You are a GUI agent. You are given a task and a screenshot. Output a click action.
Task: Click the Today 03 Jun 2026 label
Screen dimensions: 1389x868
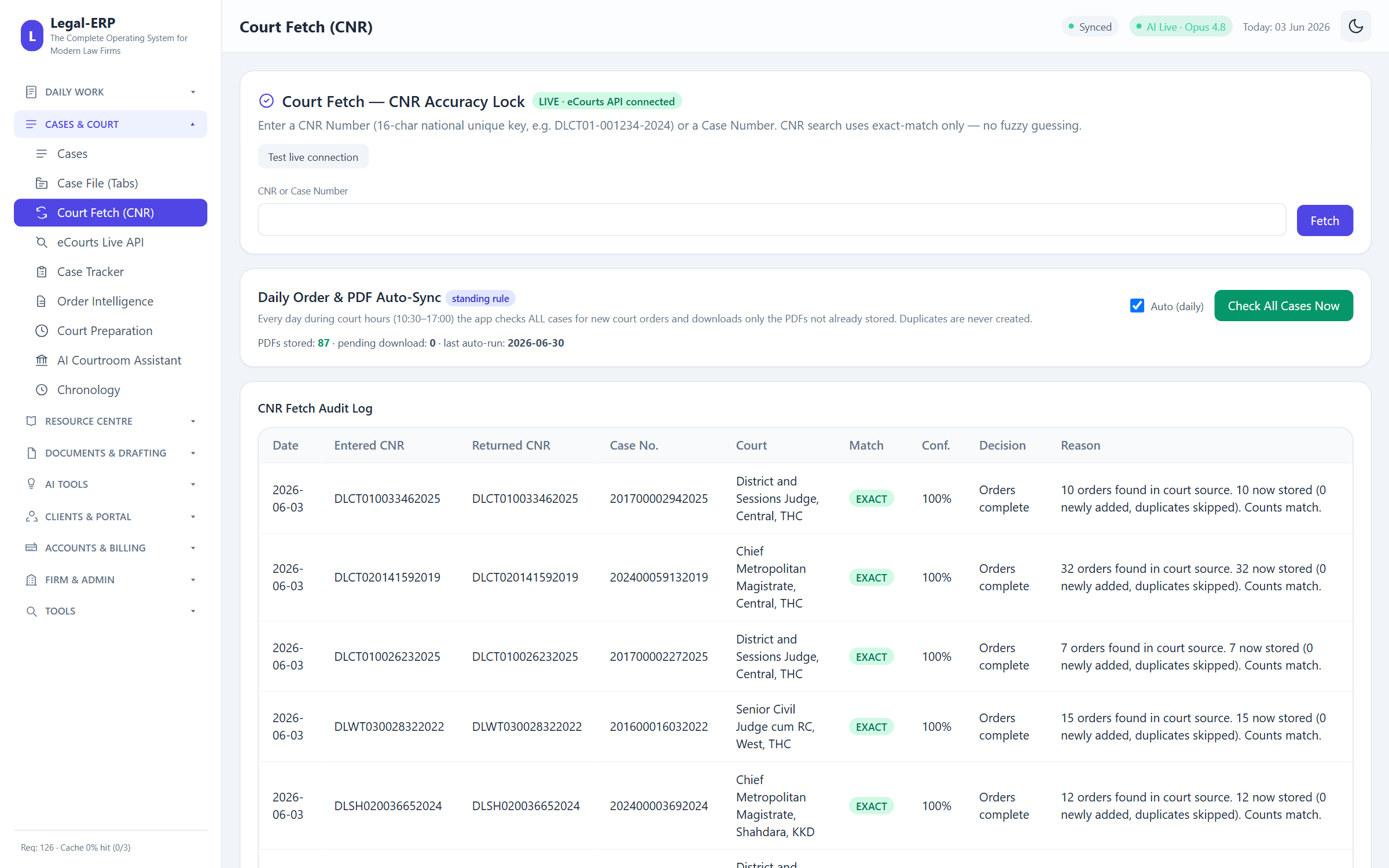click(1286, 27)
